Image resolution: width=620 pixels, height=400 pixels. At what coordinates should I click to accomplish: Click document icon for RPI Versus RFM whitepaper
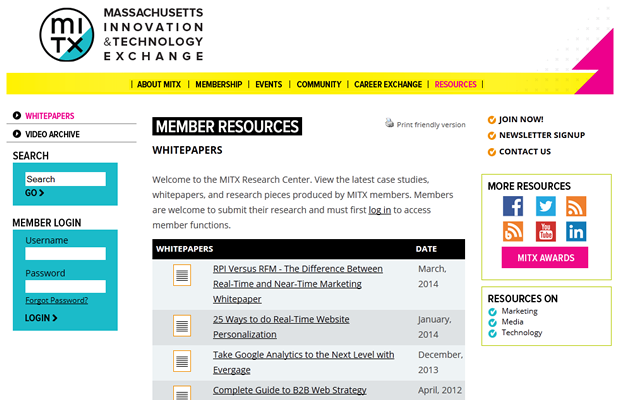click(x=182, y=275)
